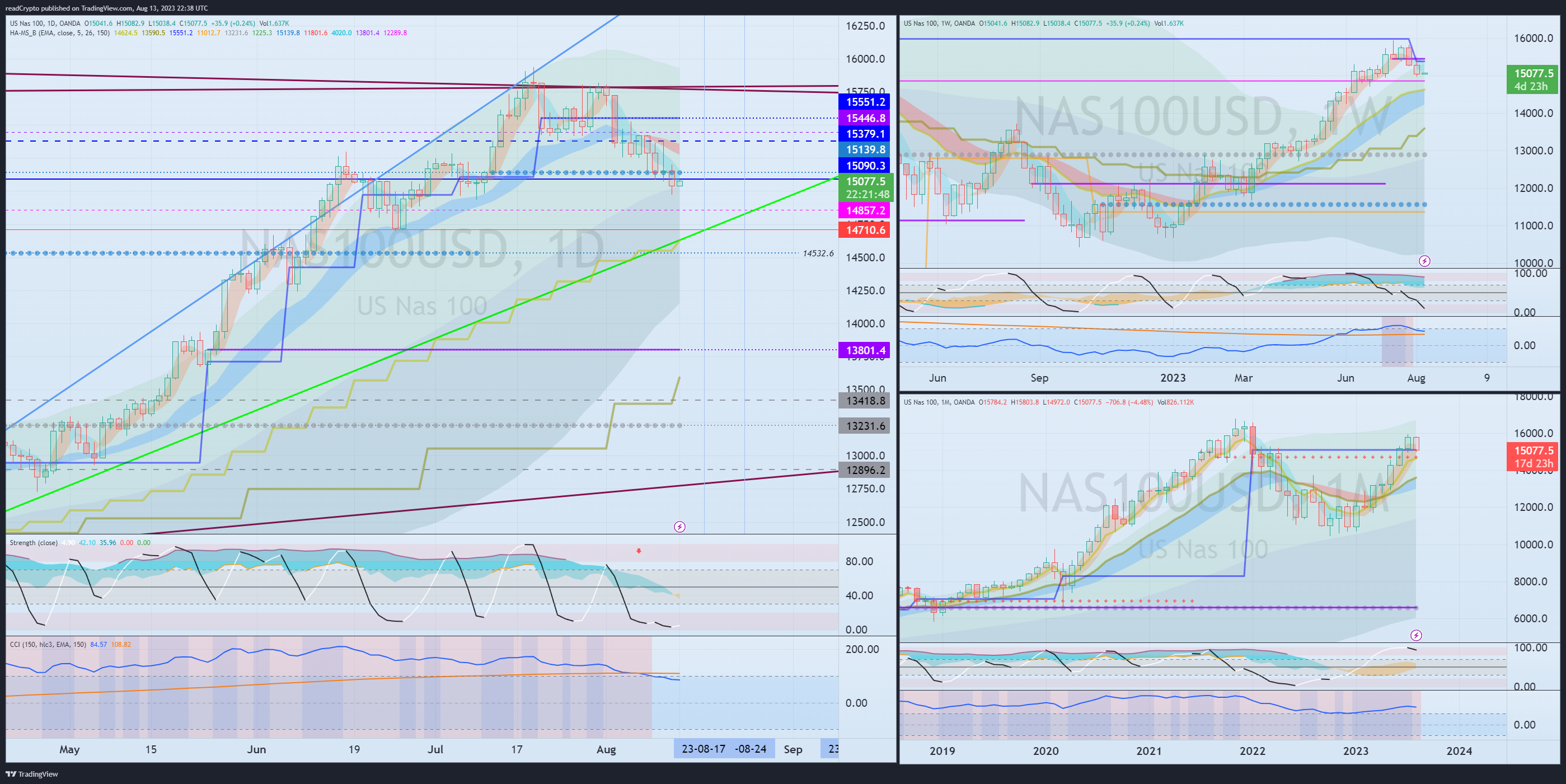Click the red 15077.5 label on monthly chart
Viewport: 1566px width, 784px height.
pyautogui.click(x=1532, y=457)
